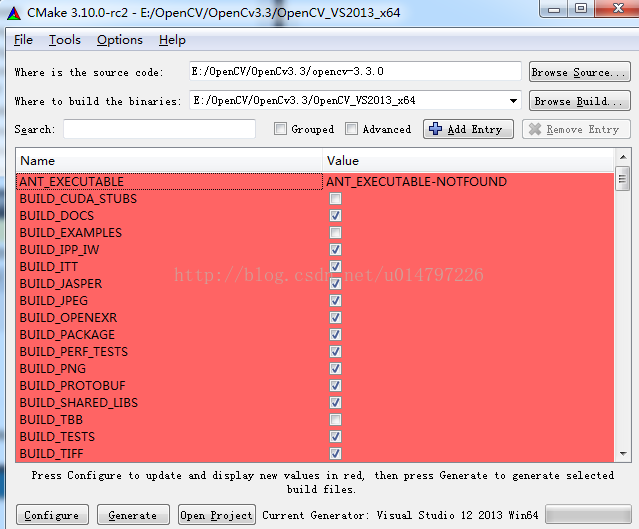Click the source code path field
Viewport: 639px width, 529px height.
[355, 71]
